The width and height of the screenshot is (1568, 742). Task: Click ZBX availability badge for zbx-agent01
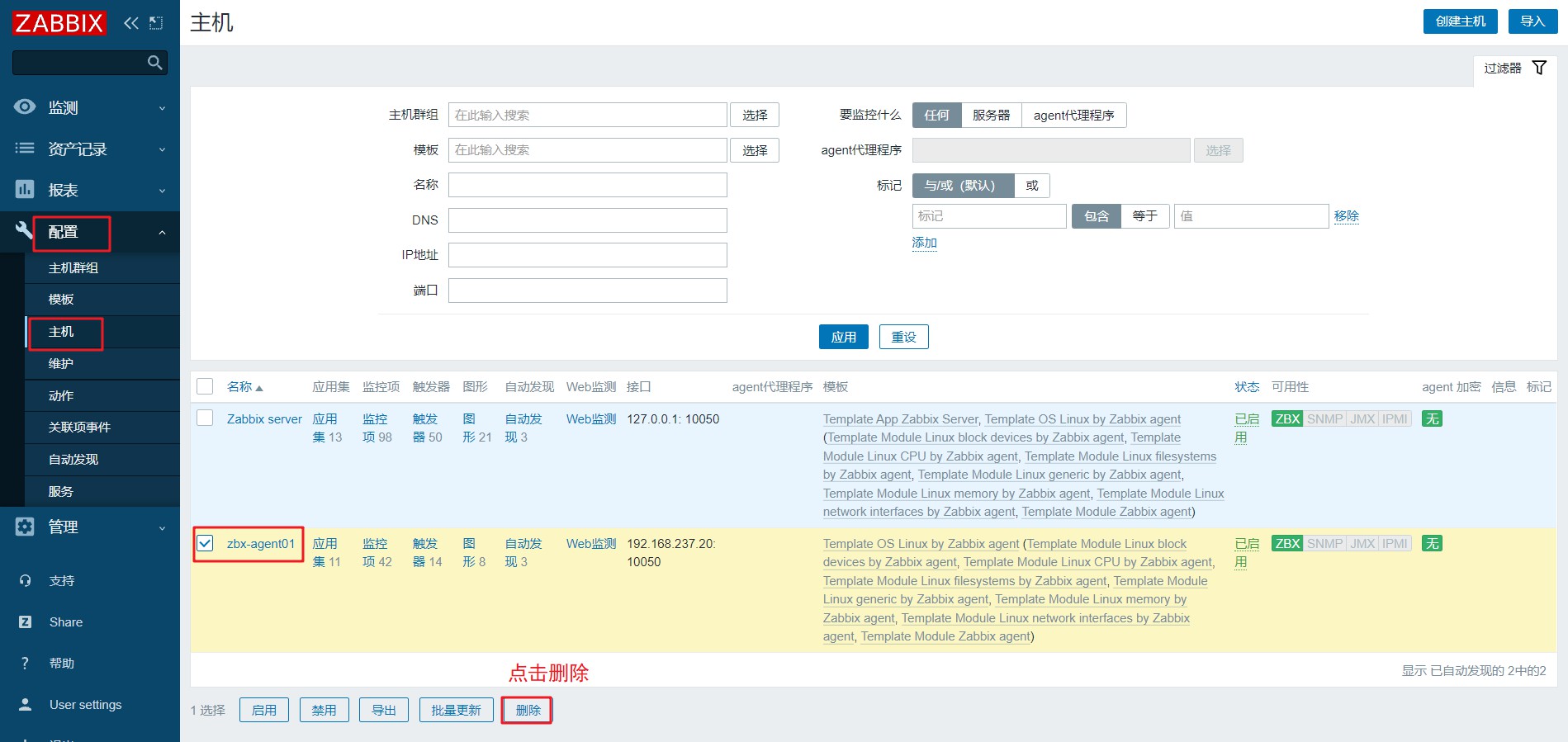[x=1287, y=544]
